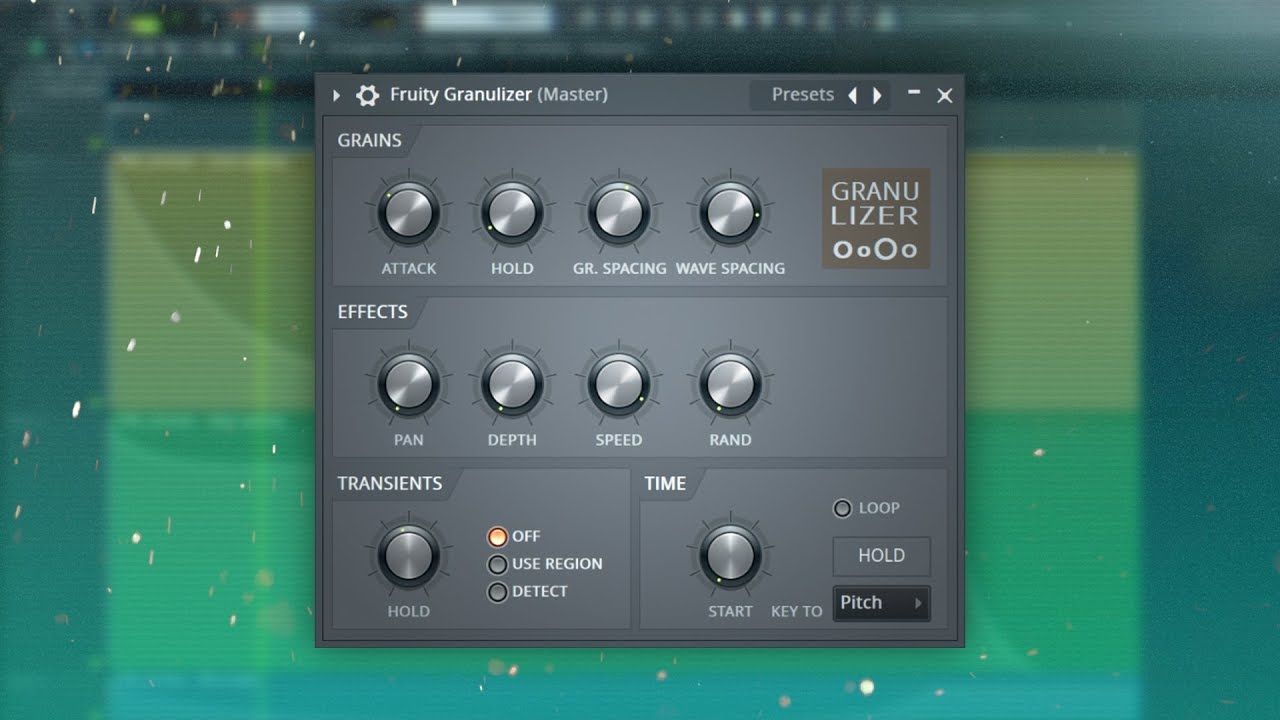Open the Key To Pitch dropdown
1280x720 pixels.
click(881, 603)
